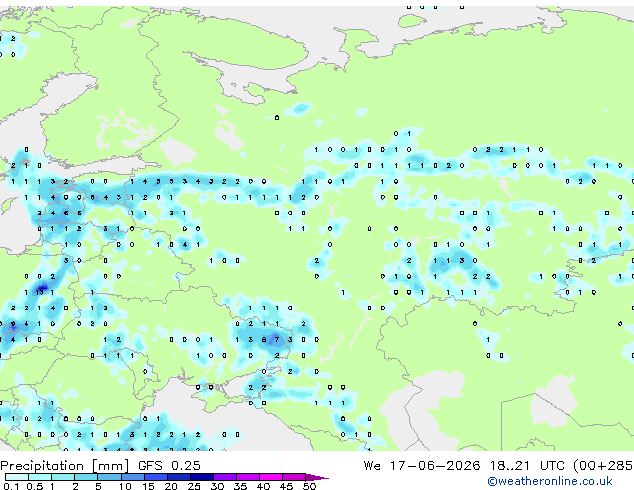
Task: Click the lightest 0.1 mm legend swatch
Action: [x=17, y=477]
